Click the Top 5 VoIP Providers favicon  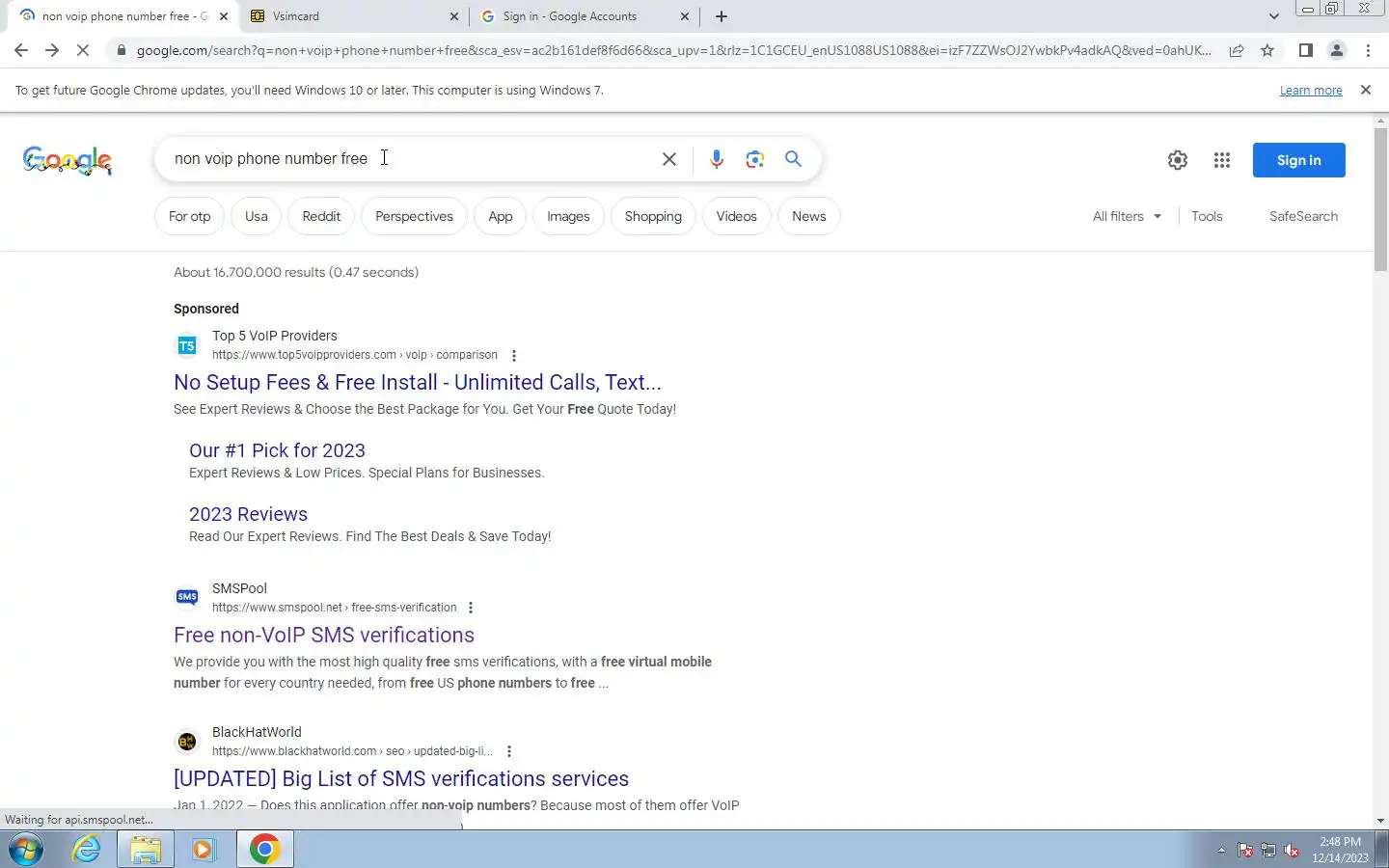[x=187, y=345]
